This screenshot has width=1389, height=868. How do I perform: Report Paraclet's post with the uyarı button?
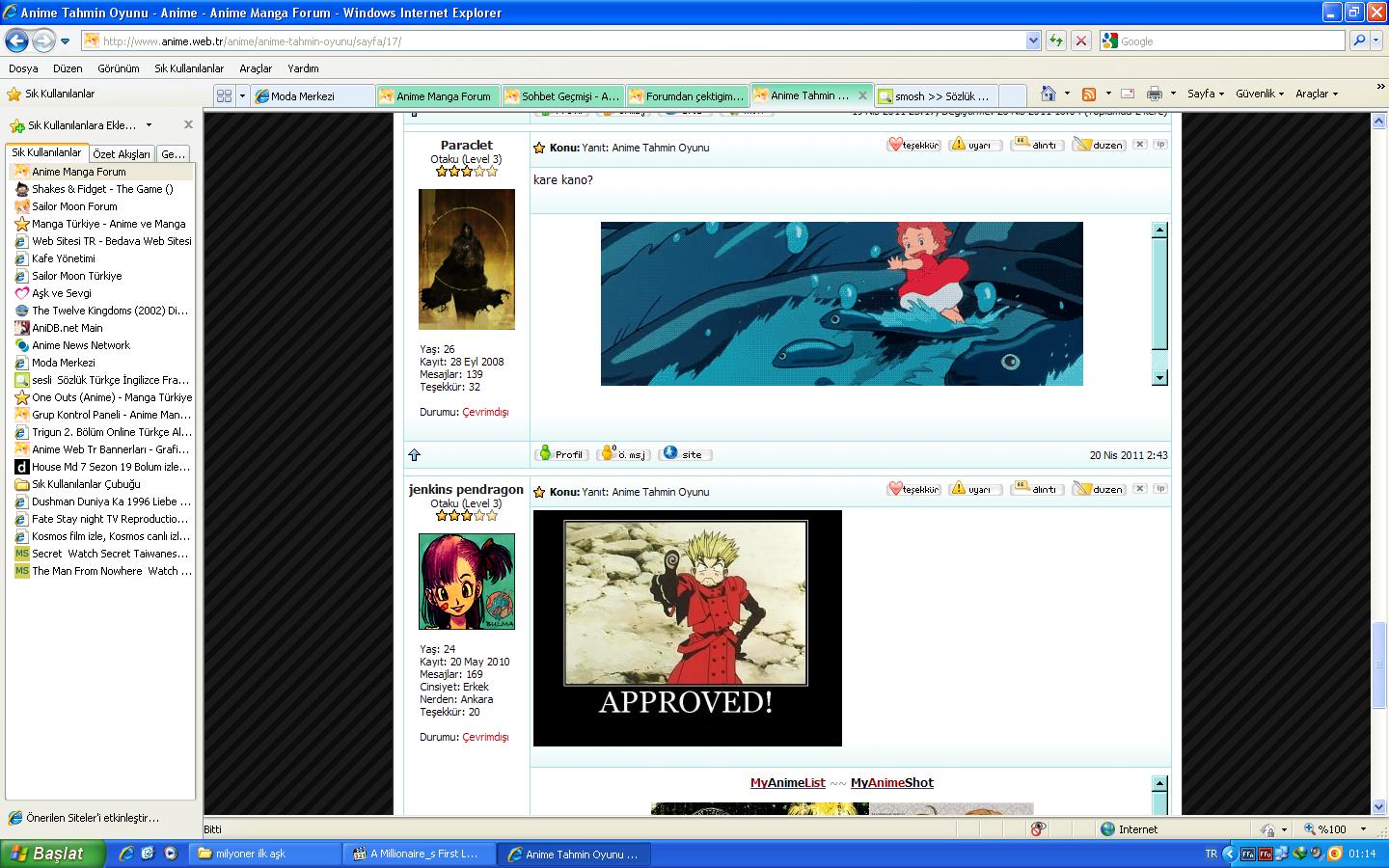[x=974, y=145]
